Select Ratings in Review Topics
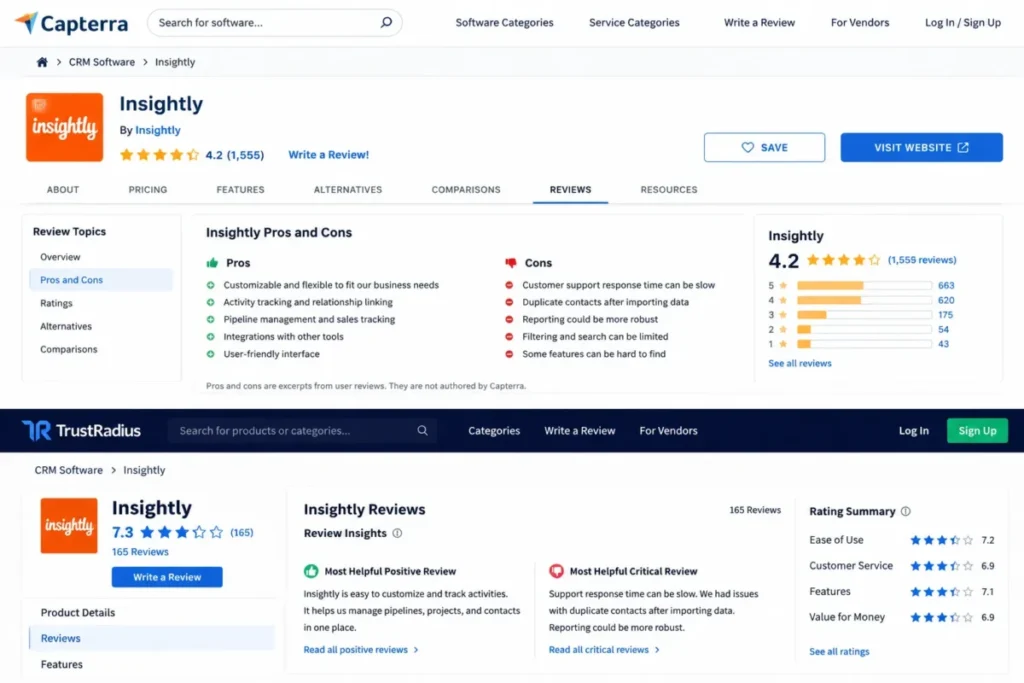Image resolution: width=1024 pixels, height=683 pixels. (x=56, y=304)
